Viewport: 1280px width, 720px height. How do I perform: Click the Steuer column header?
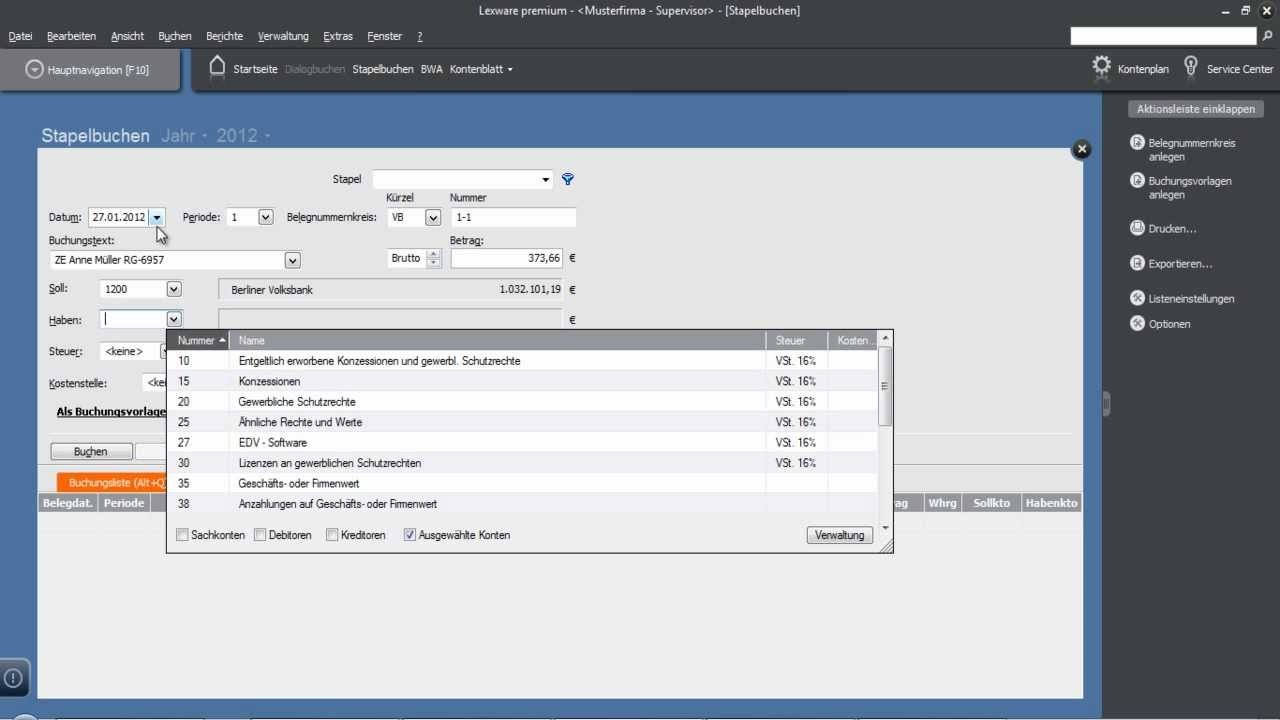[796, 341]
